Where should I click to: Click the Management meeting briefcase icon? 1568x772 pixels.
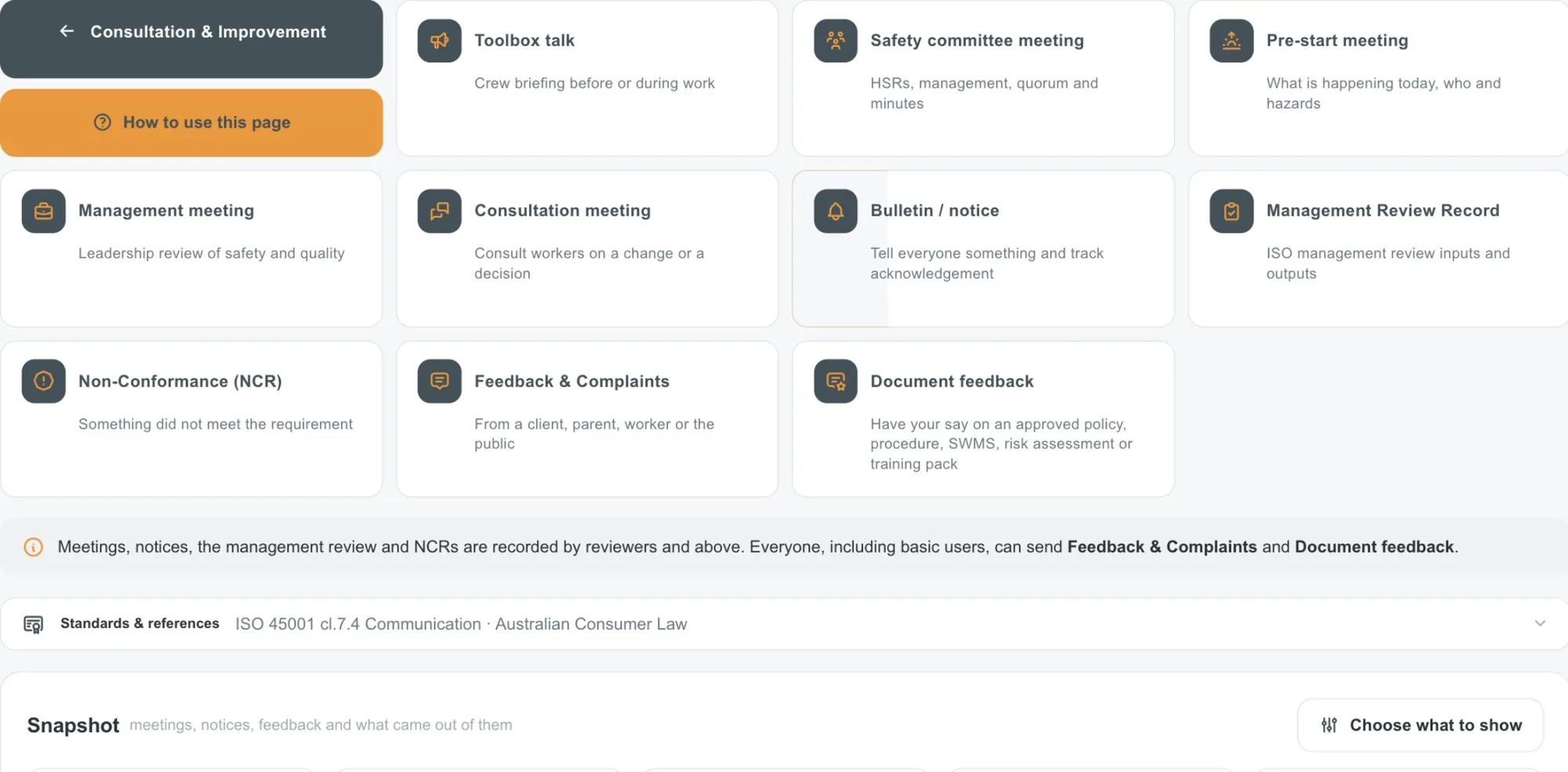click(43, 211)
